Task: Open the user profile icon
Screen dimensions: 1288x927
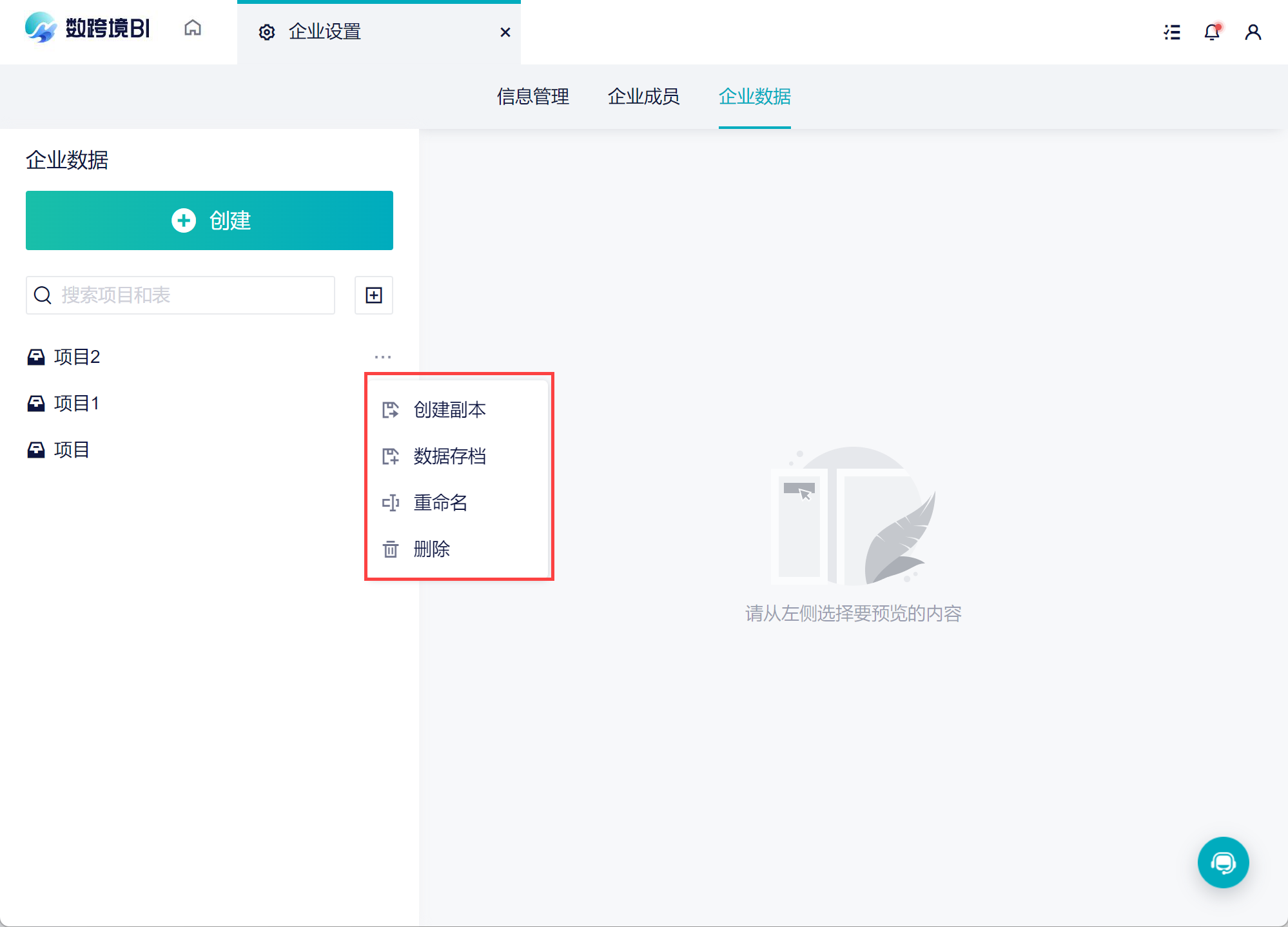Action: [x=1253, y=32]
